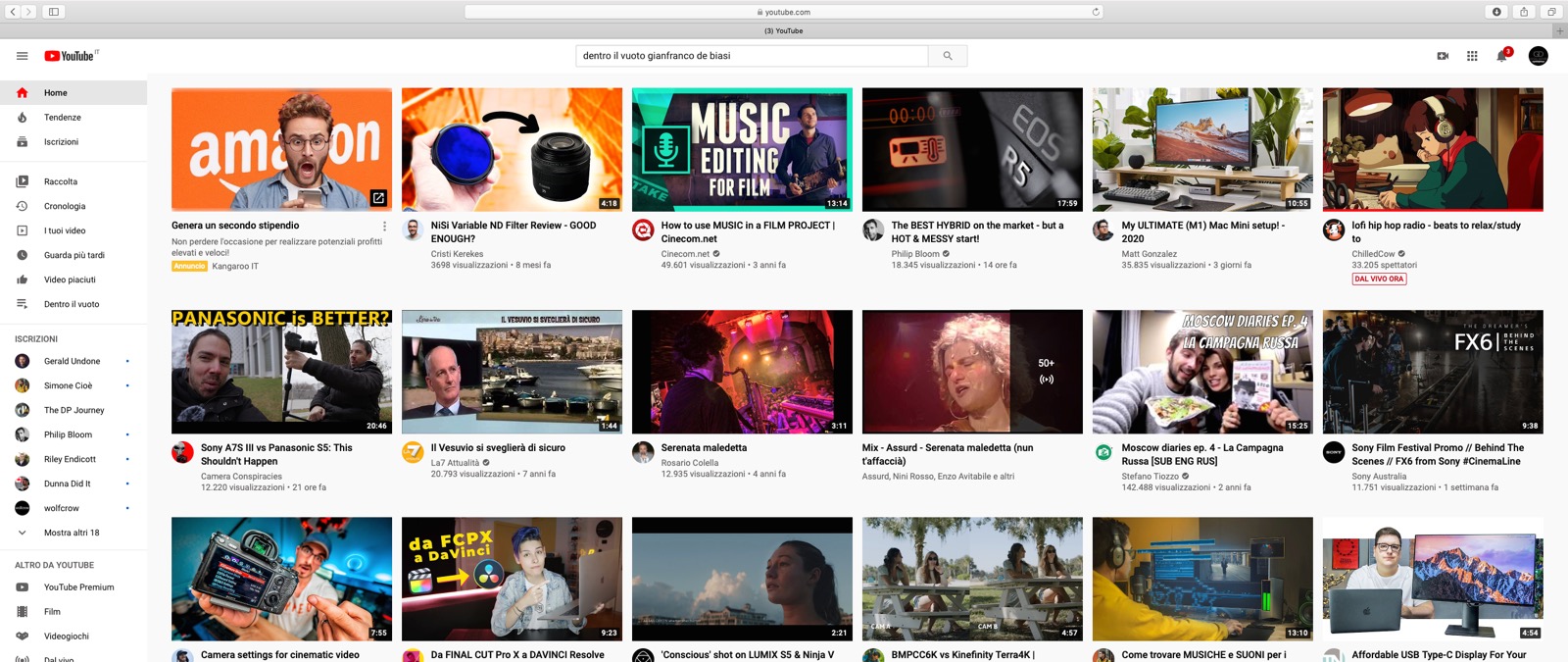The height and width of the screenshot is (662, 1568).
Task: Play the 'MUSIC EDITING FOR FILM' thumbnail
Action: point(742,150)
